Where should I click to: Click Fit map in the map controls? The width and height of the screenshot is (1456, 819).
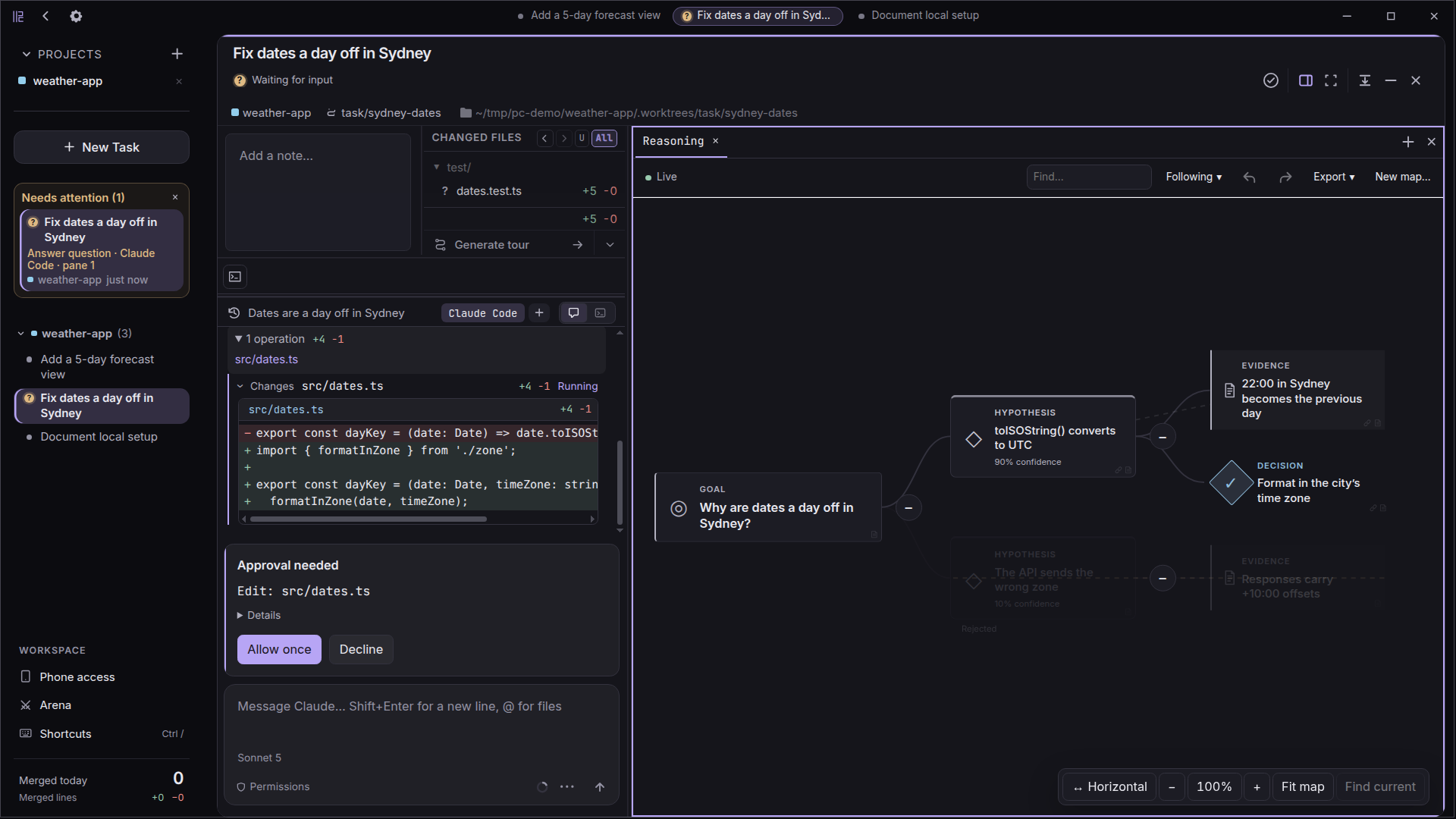point(1303,787)
